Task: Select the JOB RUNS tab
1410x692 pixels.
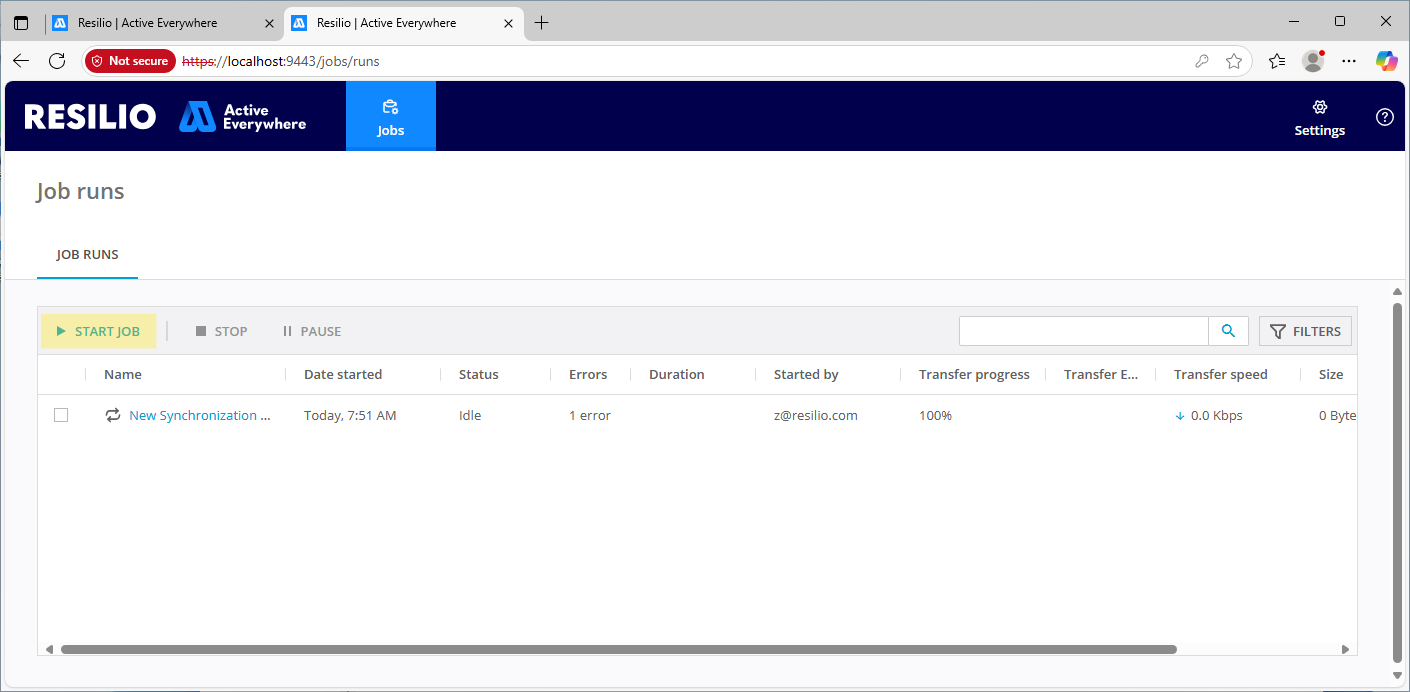Action: [x=87, y=255]
